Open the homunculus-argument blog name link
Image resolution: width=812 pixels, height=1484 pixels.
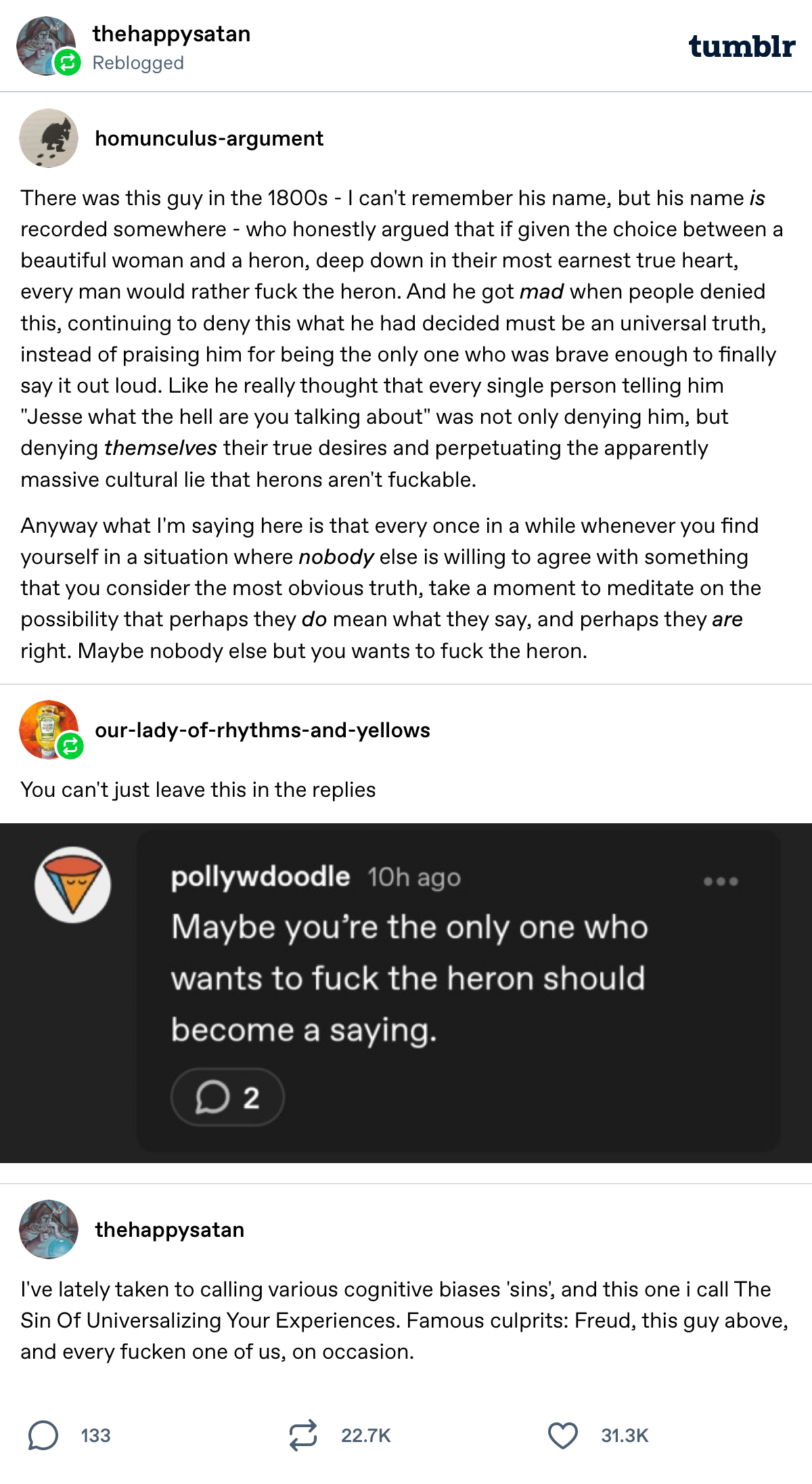click(x=209, y=138)
